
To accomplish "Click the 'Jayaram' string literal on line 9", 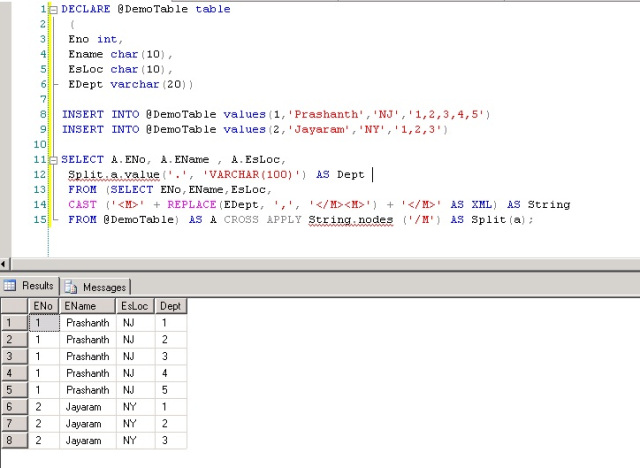I will pyautogui.click(x=319, y=129).
